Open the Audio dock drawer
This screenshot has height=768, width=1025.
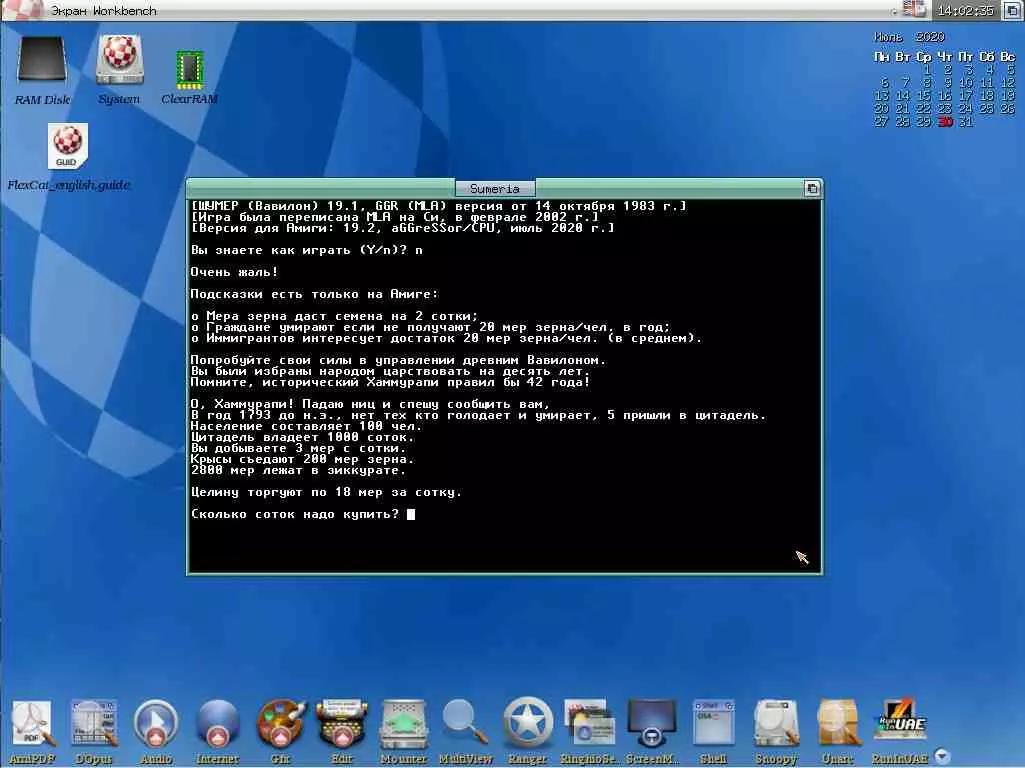coord(156,725)
